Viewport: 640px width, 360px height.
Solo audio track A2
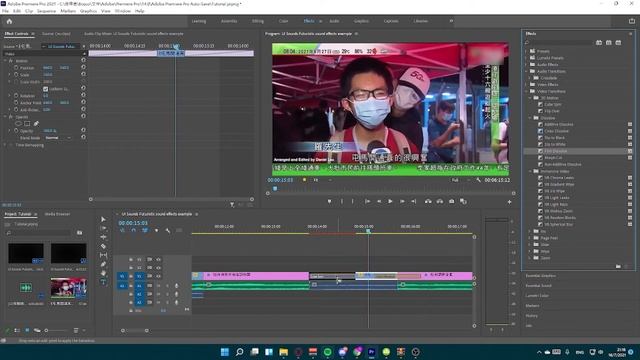tap(167, 294)
